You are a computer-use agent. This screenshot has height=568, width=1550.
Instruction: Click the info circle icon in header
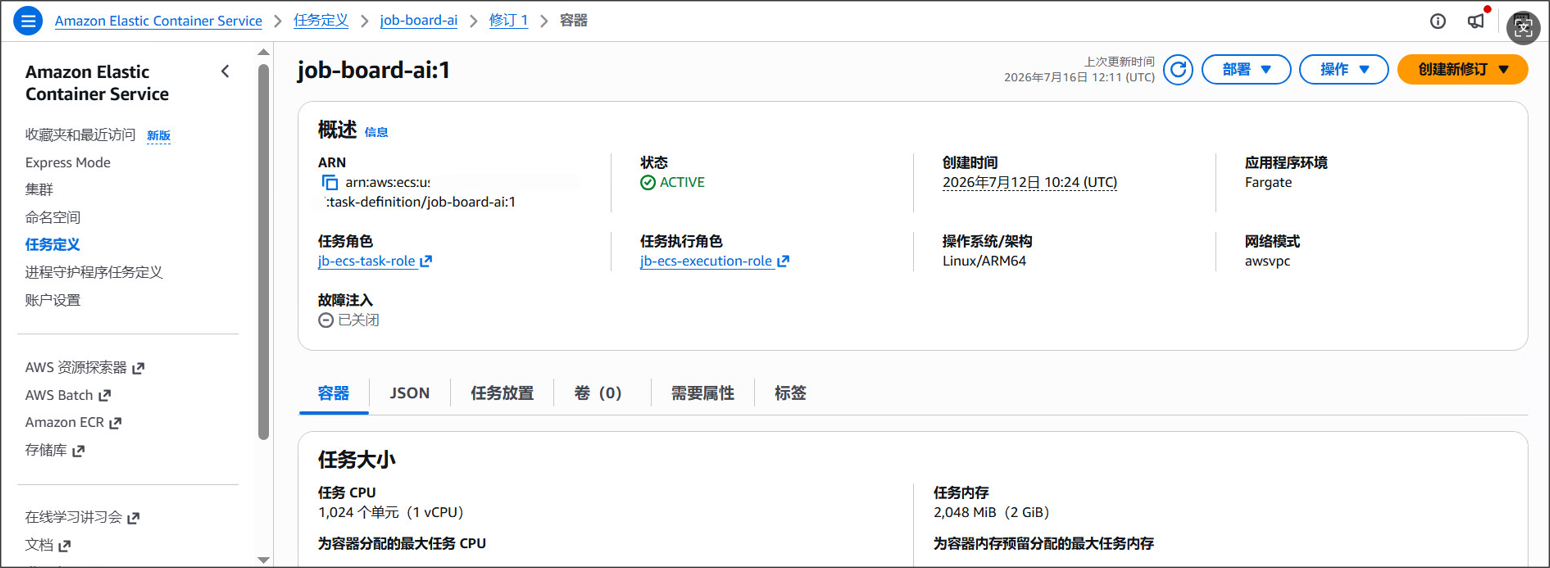[1438, 21]
